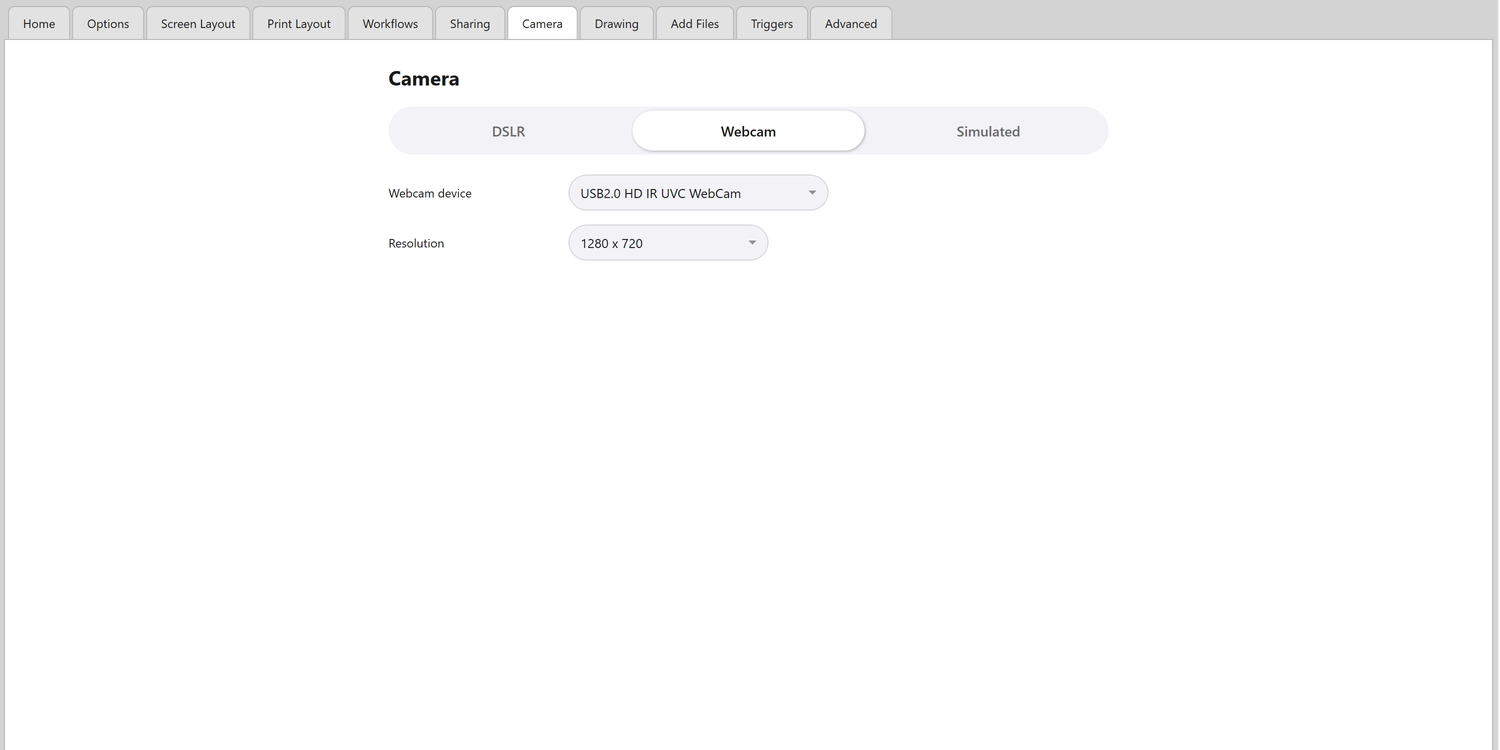The width and height of the screenshot is (1500, 750).
Task: Open the Add Files tab
Action: 695,23
